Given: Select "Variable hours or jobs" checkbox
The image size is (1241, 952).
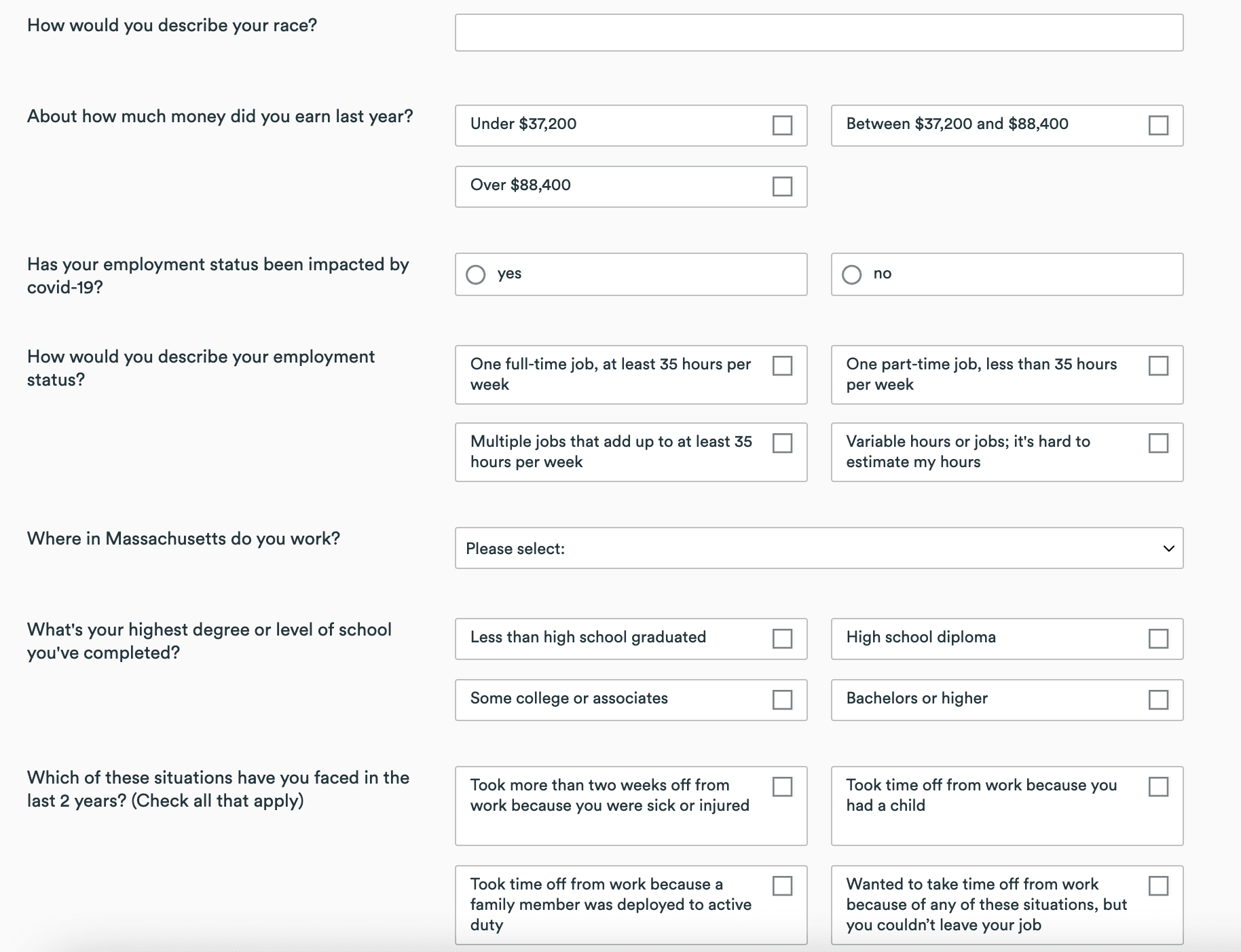Looking at the screenshot, I should (1158, 443).
